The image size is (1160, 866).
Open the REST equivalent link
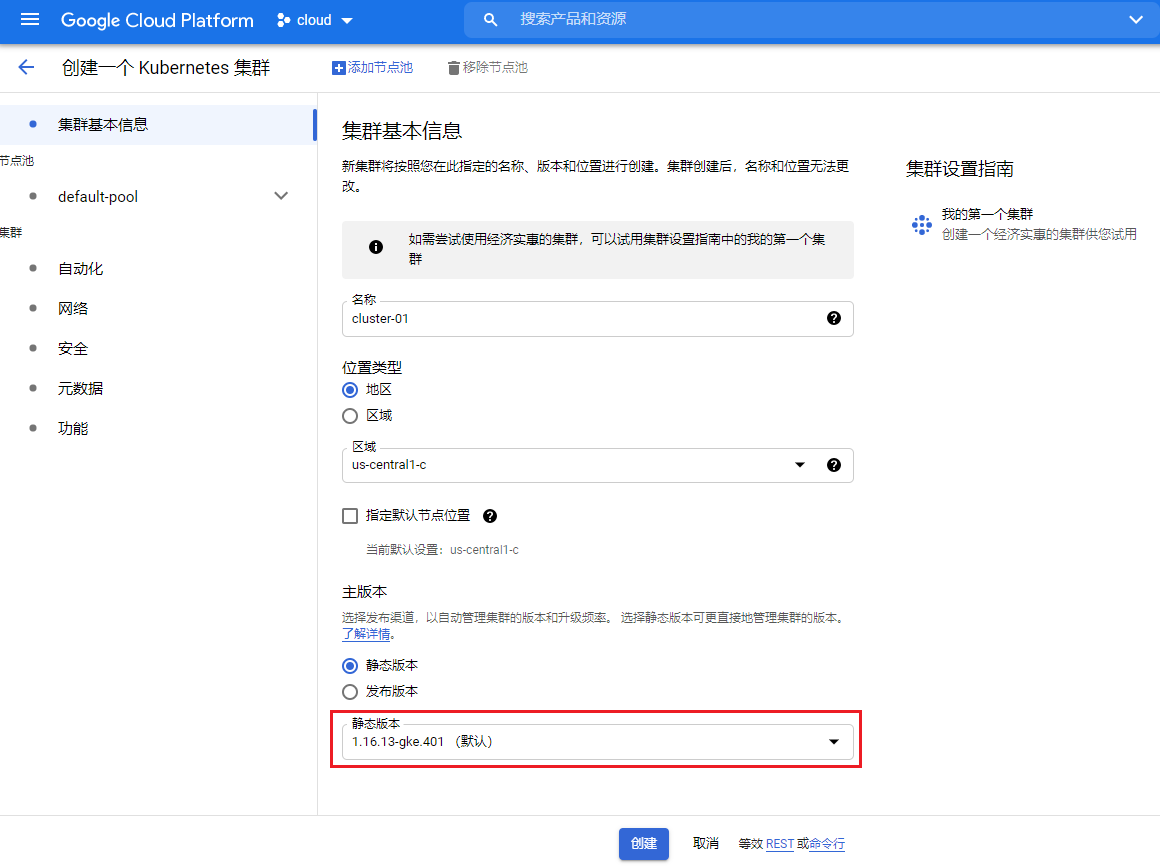(780, 844)
